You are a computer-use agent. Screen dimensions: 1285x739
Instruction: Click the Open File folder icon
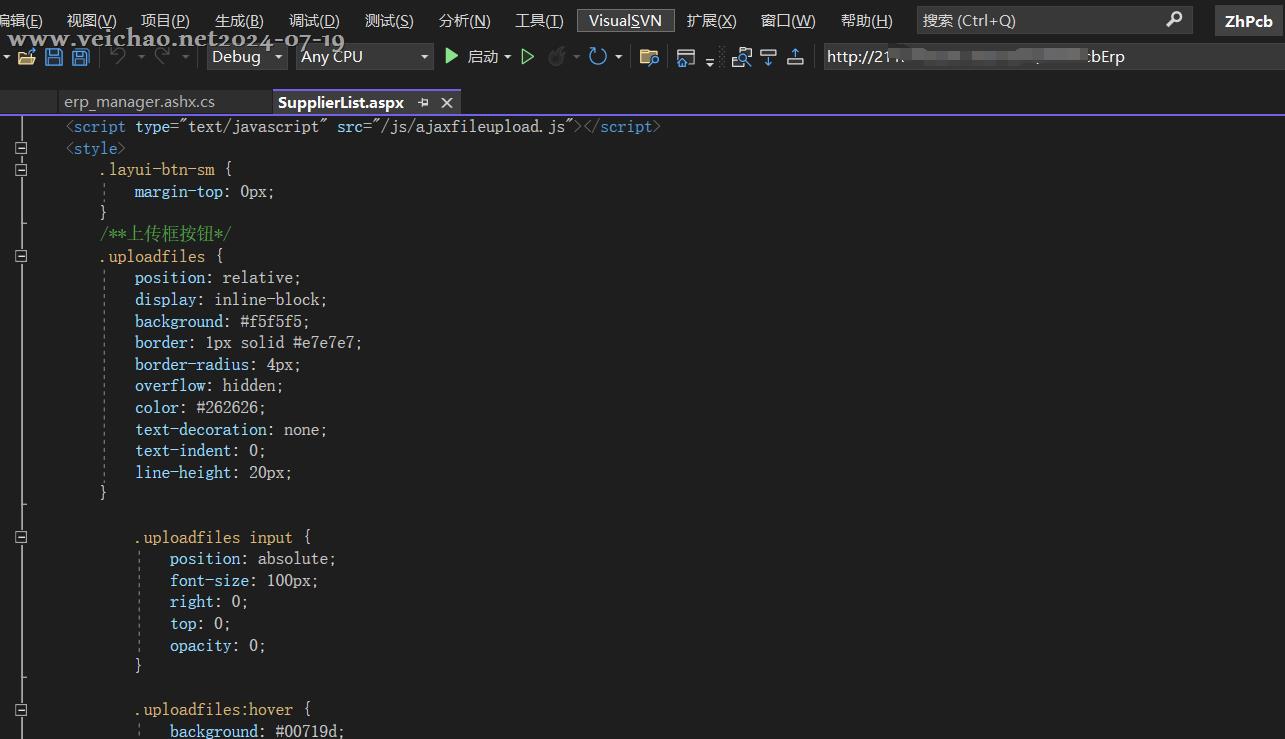pyautogui.click(x=27, y=57)
